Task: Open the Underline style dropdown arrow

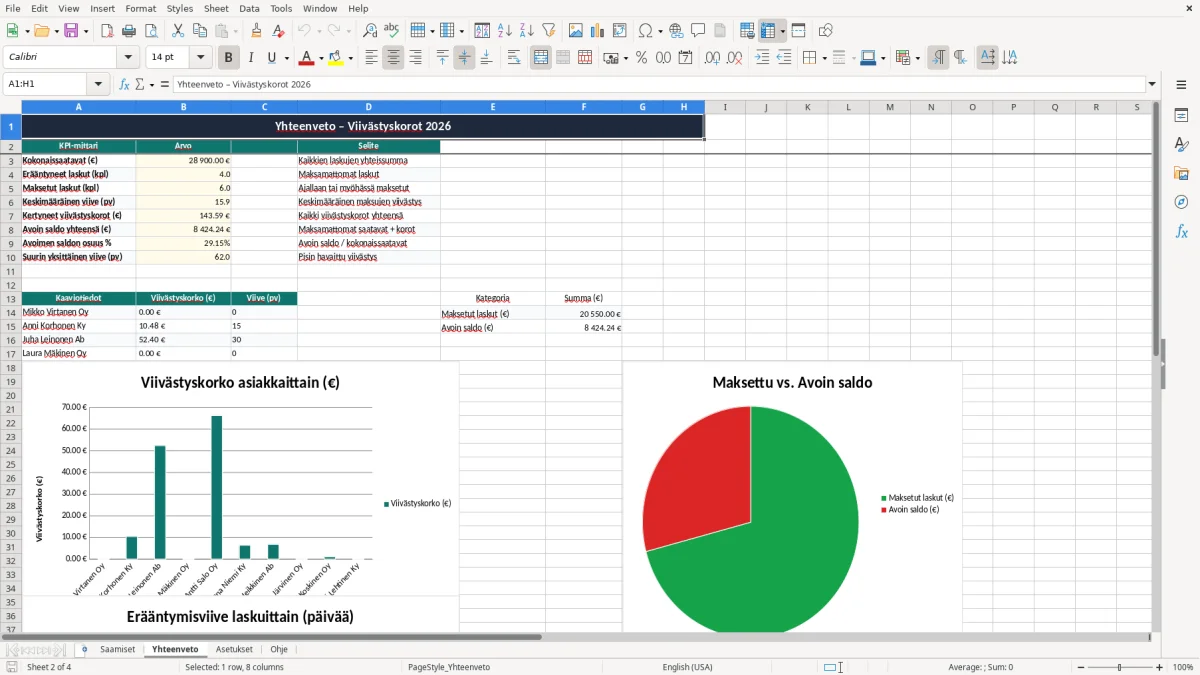Action: pos(286,58)
